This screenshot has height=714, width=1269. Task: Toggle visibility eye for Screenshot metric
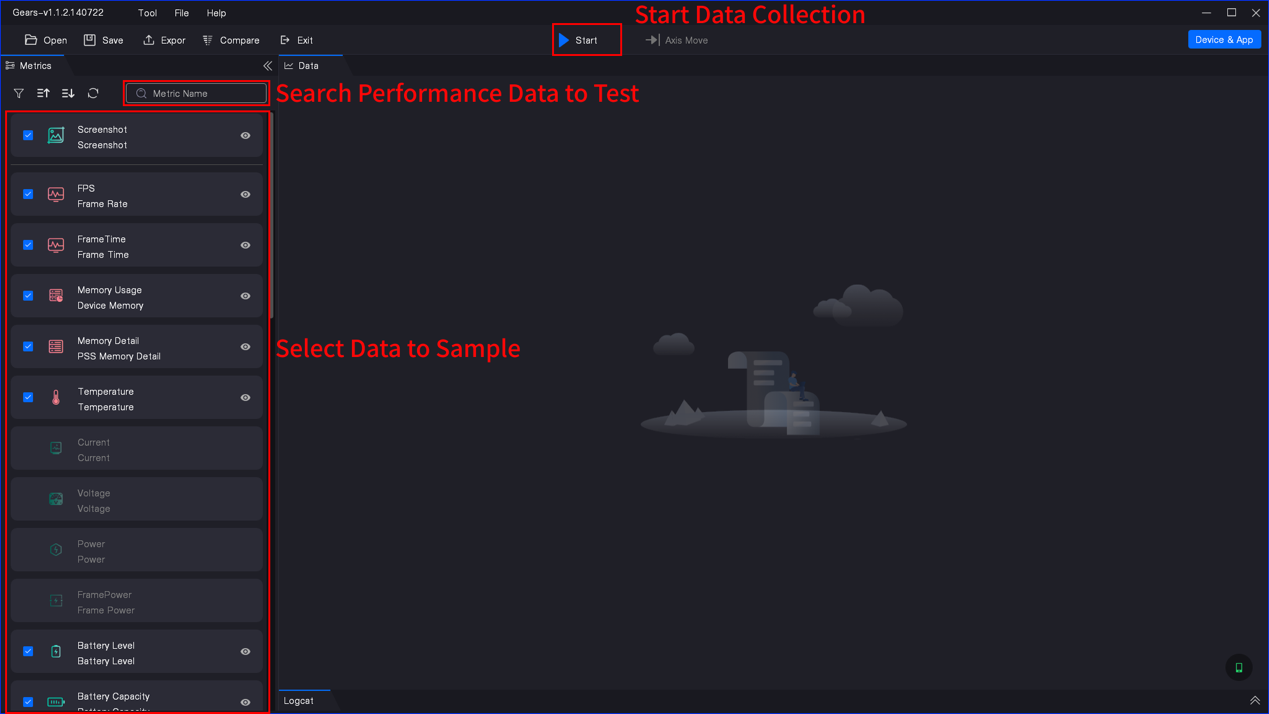click(x=245, y=136)
